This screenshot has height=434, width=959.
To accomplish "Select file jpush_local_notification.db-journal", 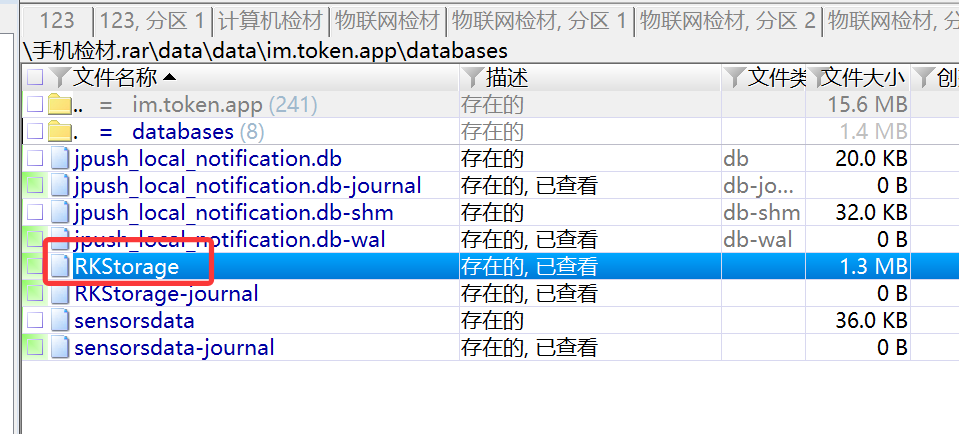I will tap(248, 186).
